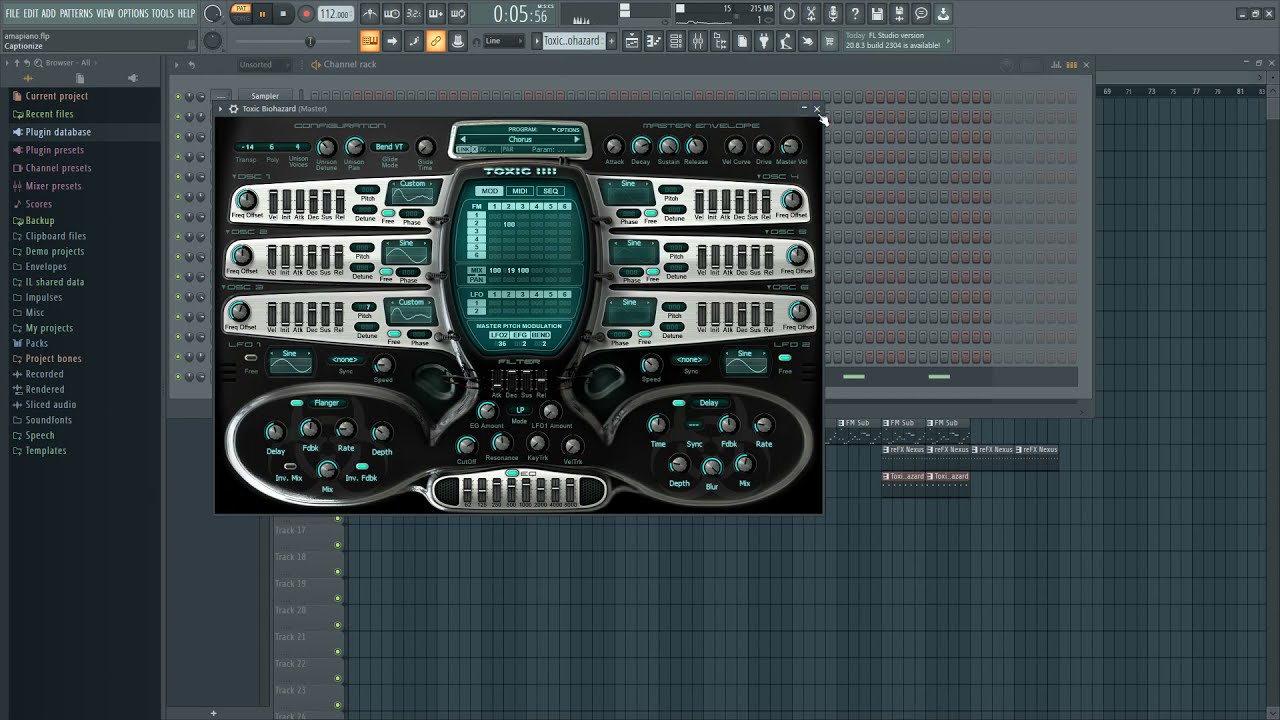This screenshot has width=1280, height=720.
Task: Open Plugin database in browser
Action: point(58,132)
